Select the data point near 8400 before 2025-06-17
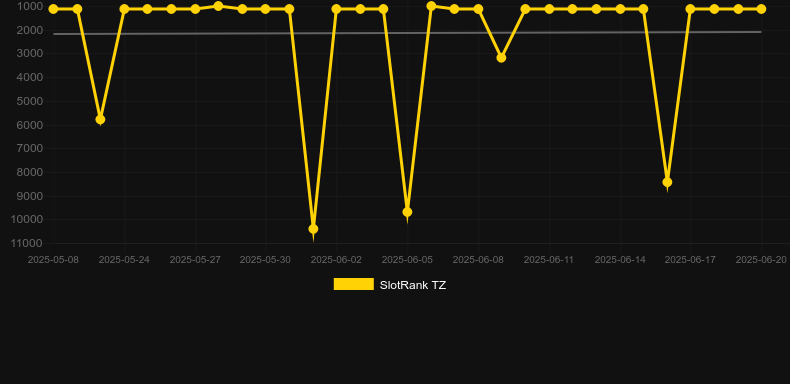Image resolution: width=790 pixels, height=384 pixels. [667, 182]
